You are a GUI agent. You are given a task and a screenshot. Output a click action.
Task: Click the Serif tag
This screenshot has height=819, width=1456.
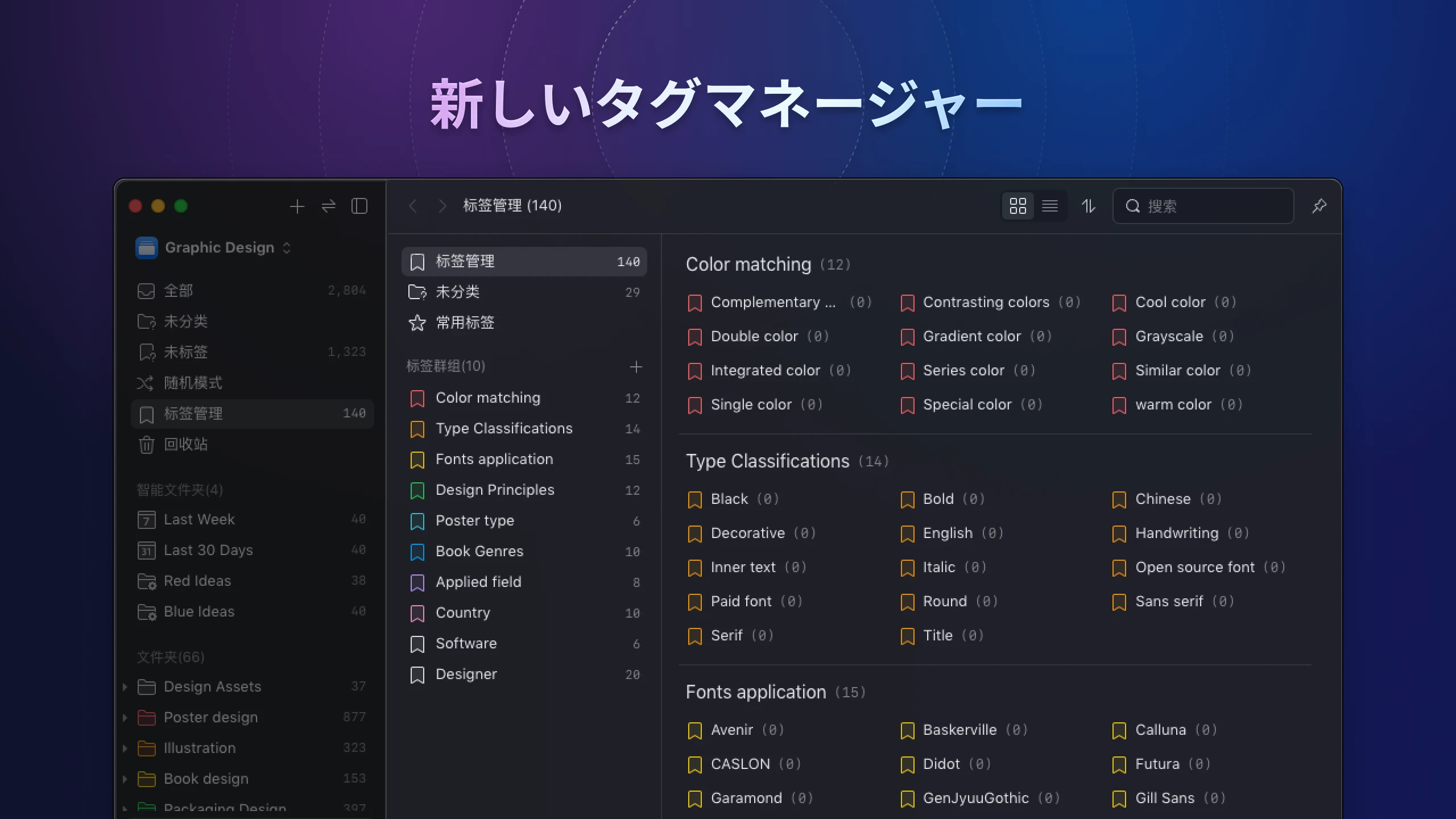coord(731,636)
